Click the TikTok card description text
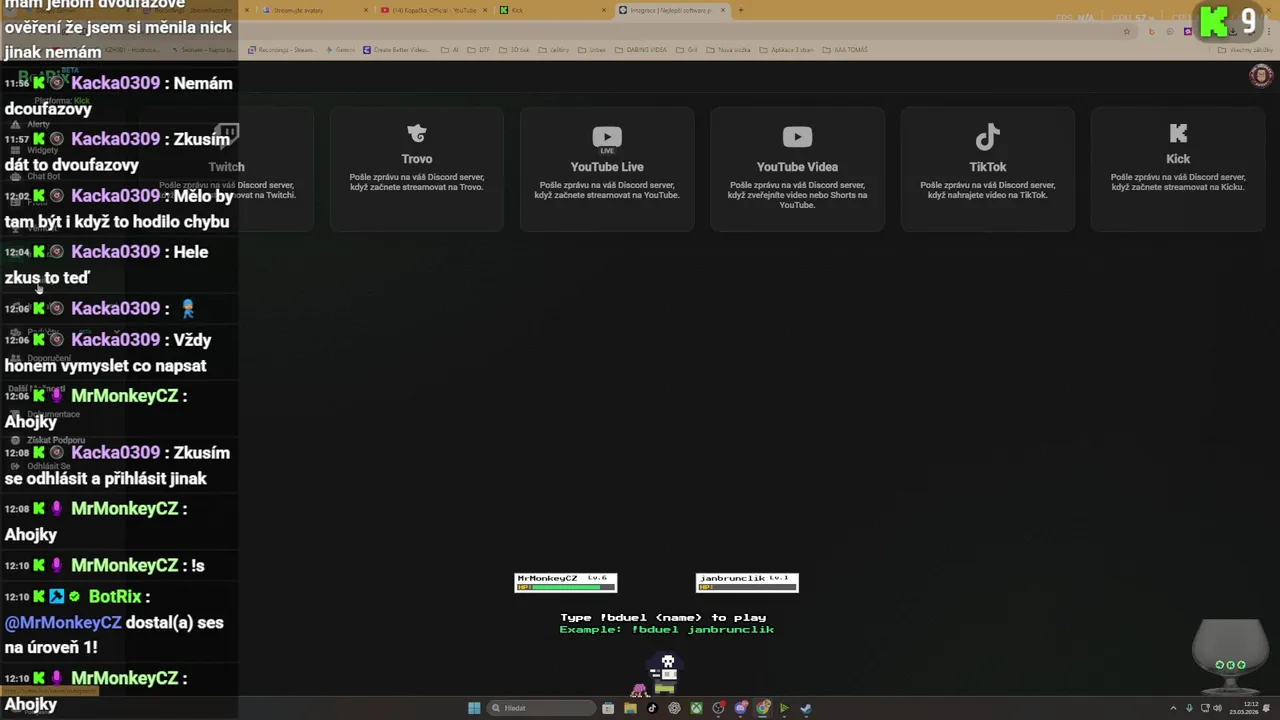Viewport: 1280px width, 720px height. pos(988,190)
